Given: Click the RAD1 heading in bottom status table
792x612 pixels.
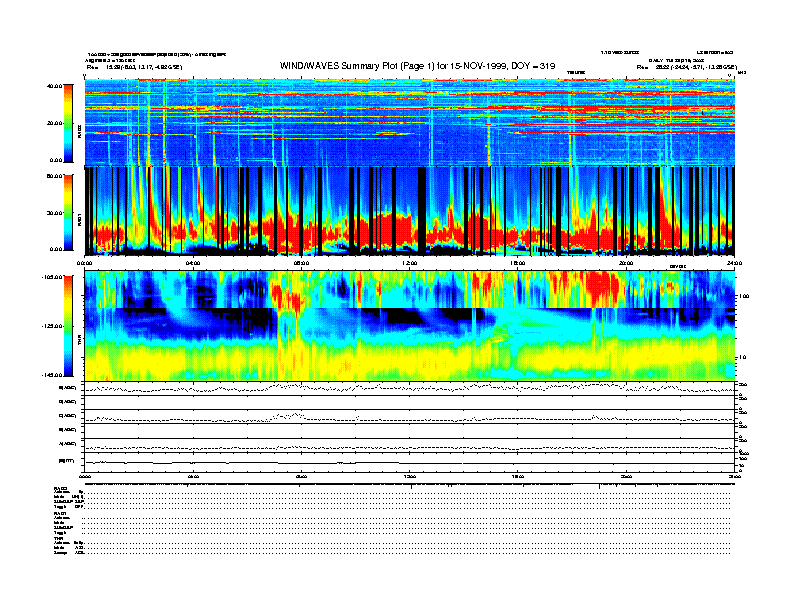Looking at the screenshot, I should (x=61, y=513).
